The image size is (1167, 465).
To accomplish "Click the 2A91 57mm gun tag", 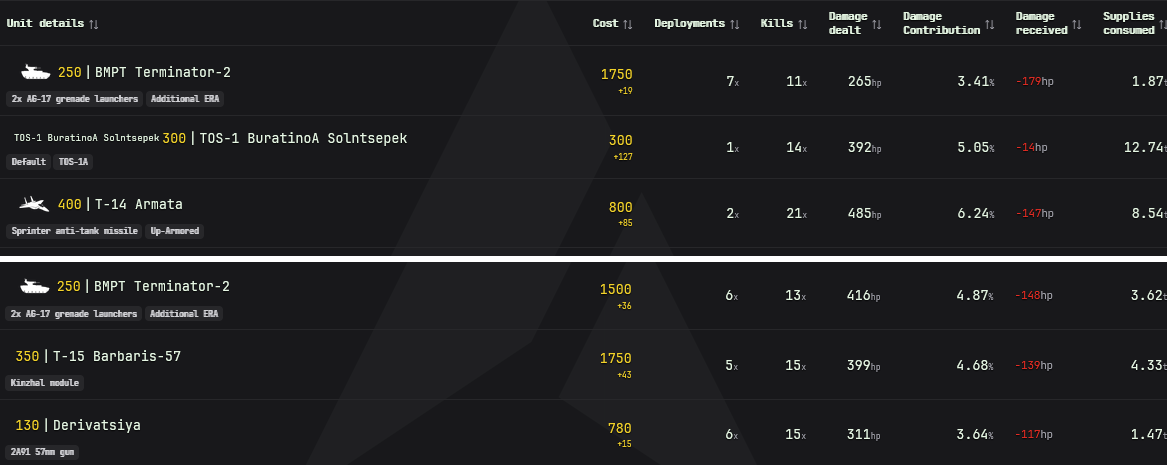I will [42, 452].
